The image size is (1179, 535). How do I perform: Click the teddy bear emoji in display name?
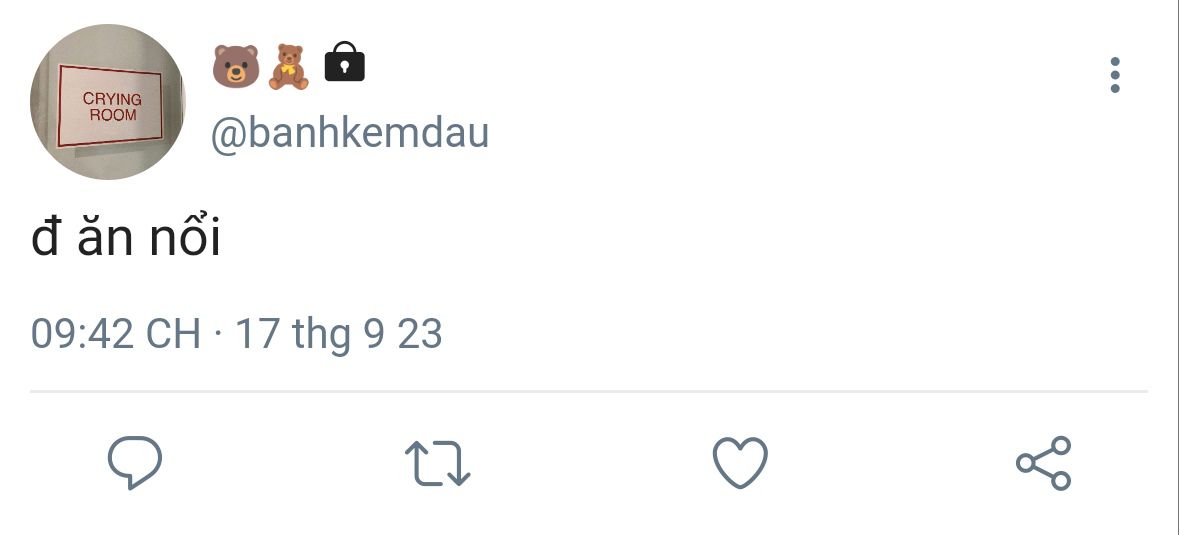[289, 67]
